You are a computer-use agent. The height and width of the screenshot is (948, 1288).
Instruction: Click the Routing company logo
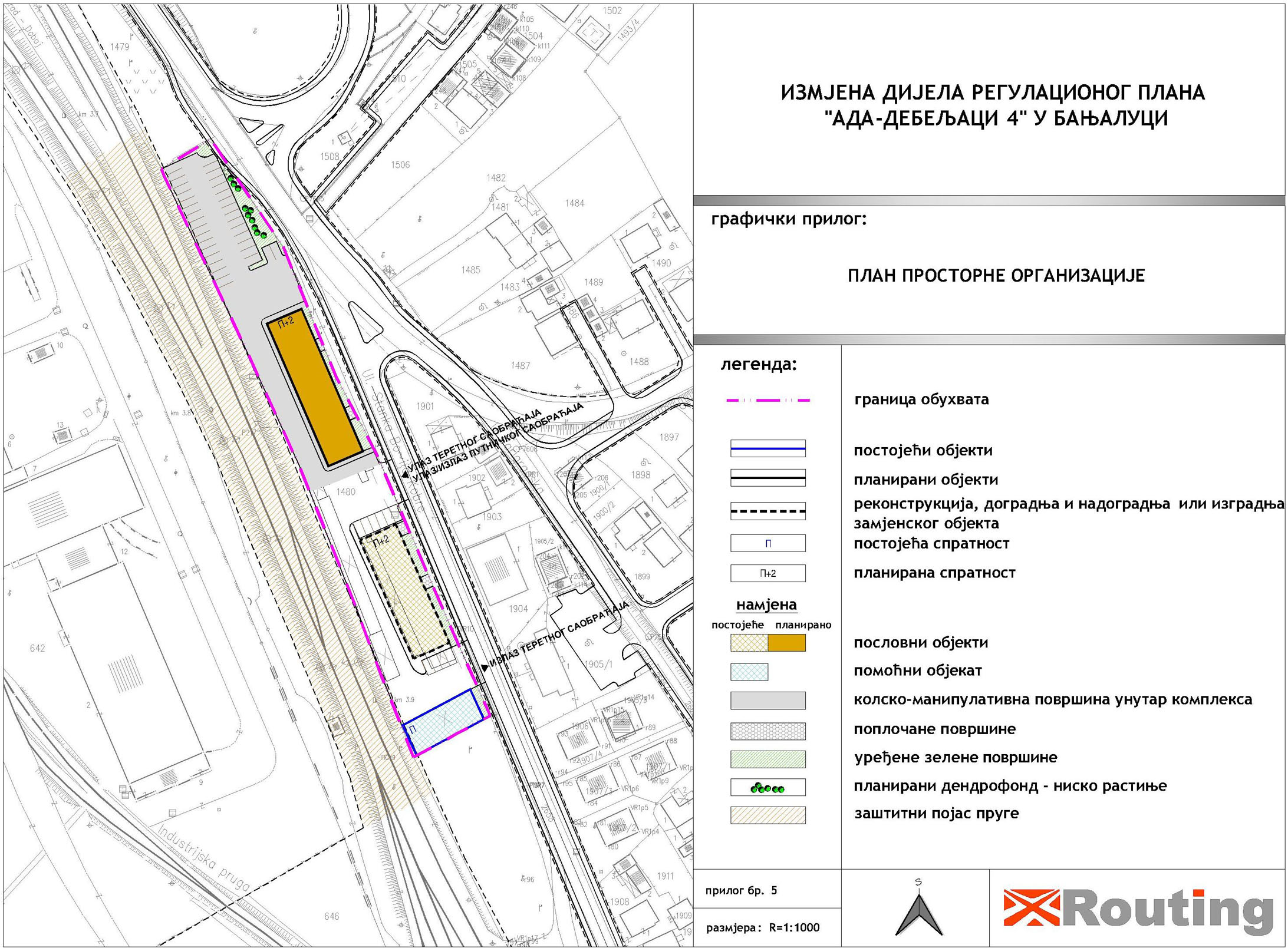point(1138,911)
